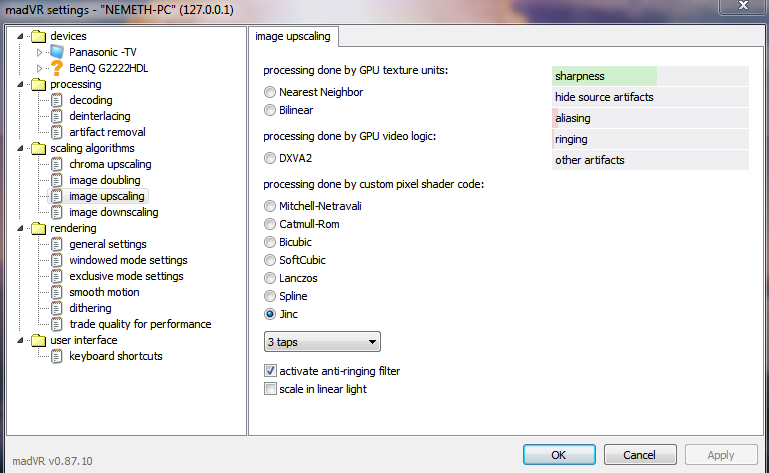Click the decoding page icon
The width and height of the screenshot is (769, 473).
pos(57,100)
